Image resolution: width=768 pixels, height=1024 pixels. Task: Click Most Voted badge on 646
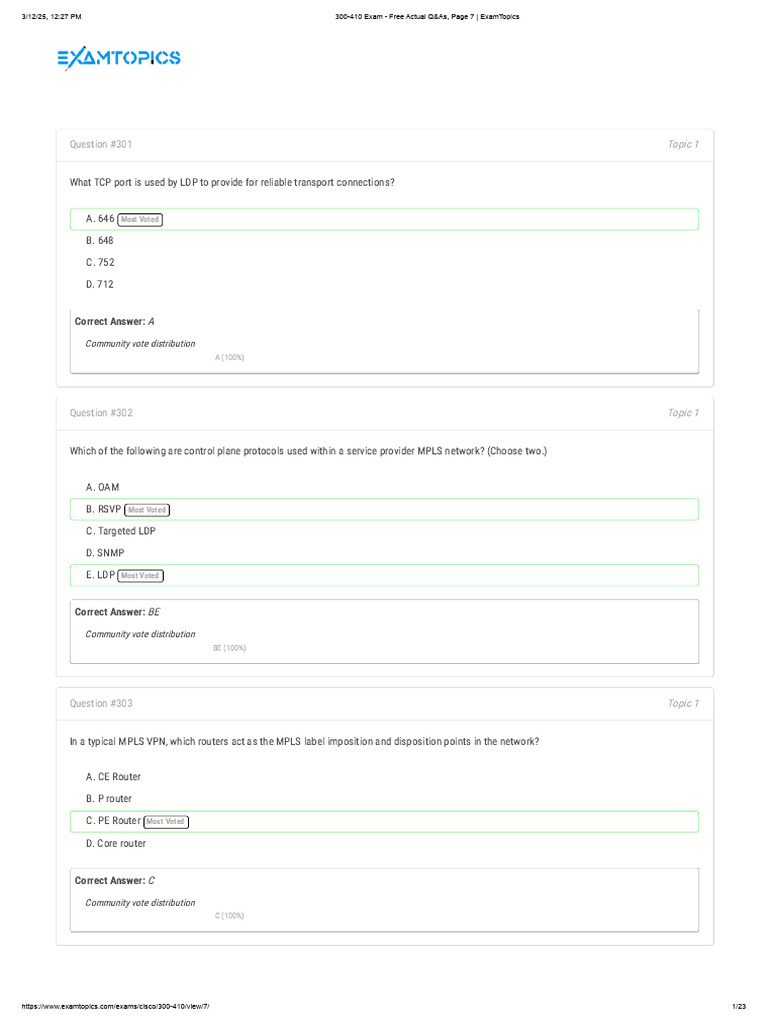(x=140, y=219)
